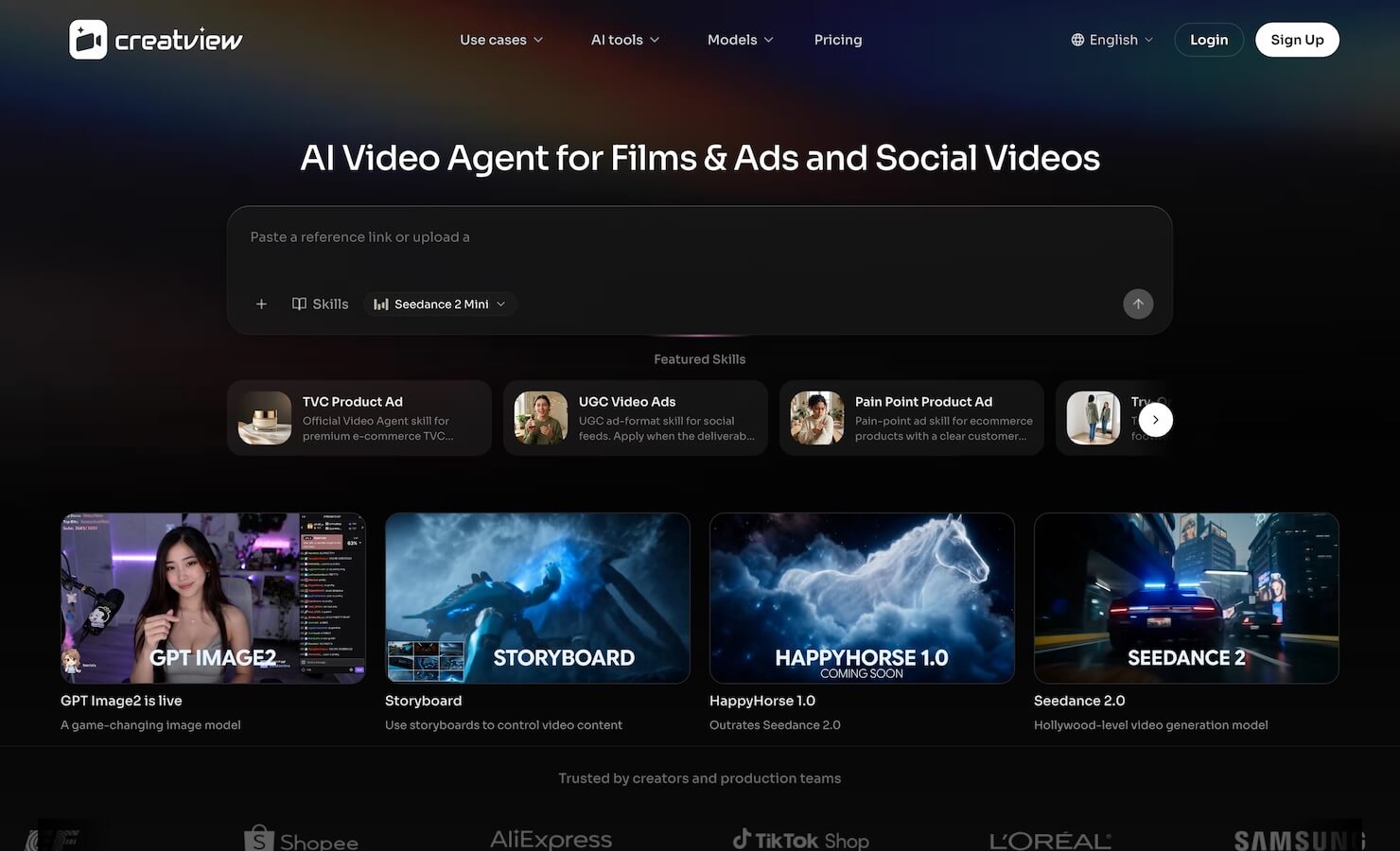Click the Sign Up button

click(x=1297, y=40)
